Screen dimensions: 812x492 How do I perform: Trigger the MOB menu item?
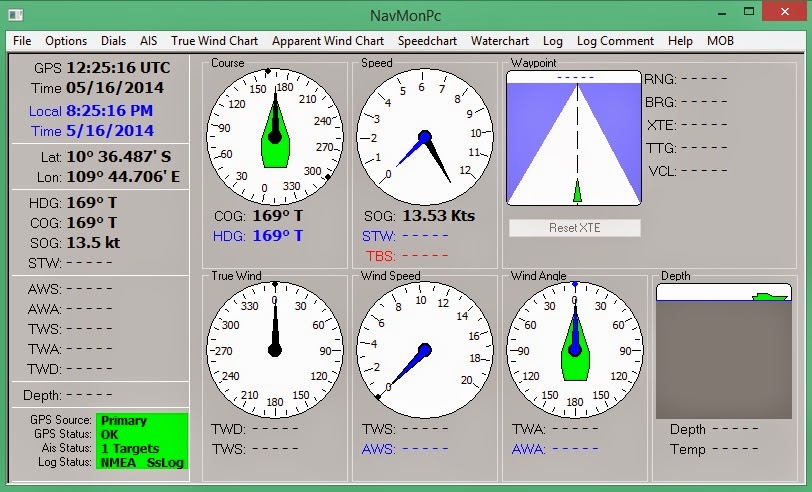(720, 41)
